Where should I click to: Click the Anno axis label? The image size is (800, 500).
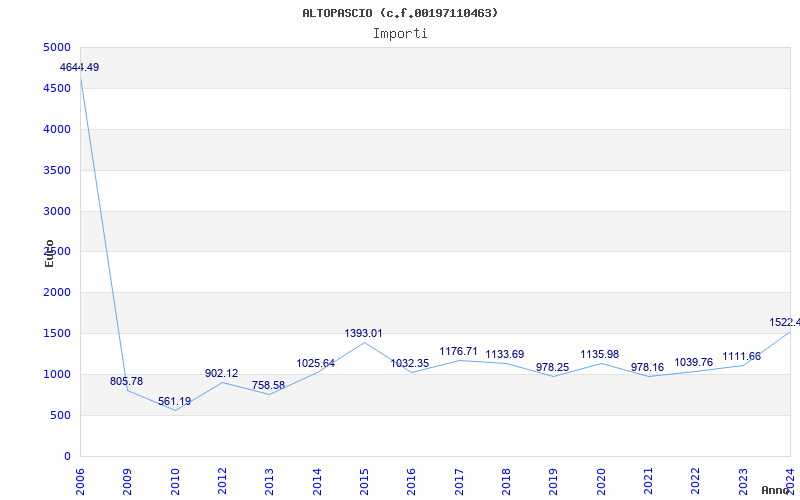[x=776, y=490]
